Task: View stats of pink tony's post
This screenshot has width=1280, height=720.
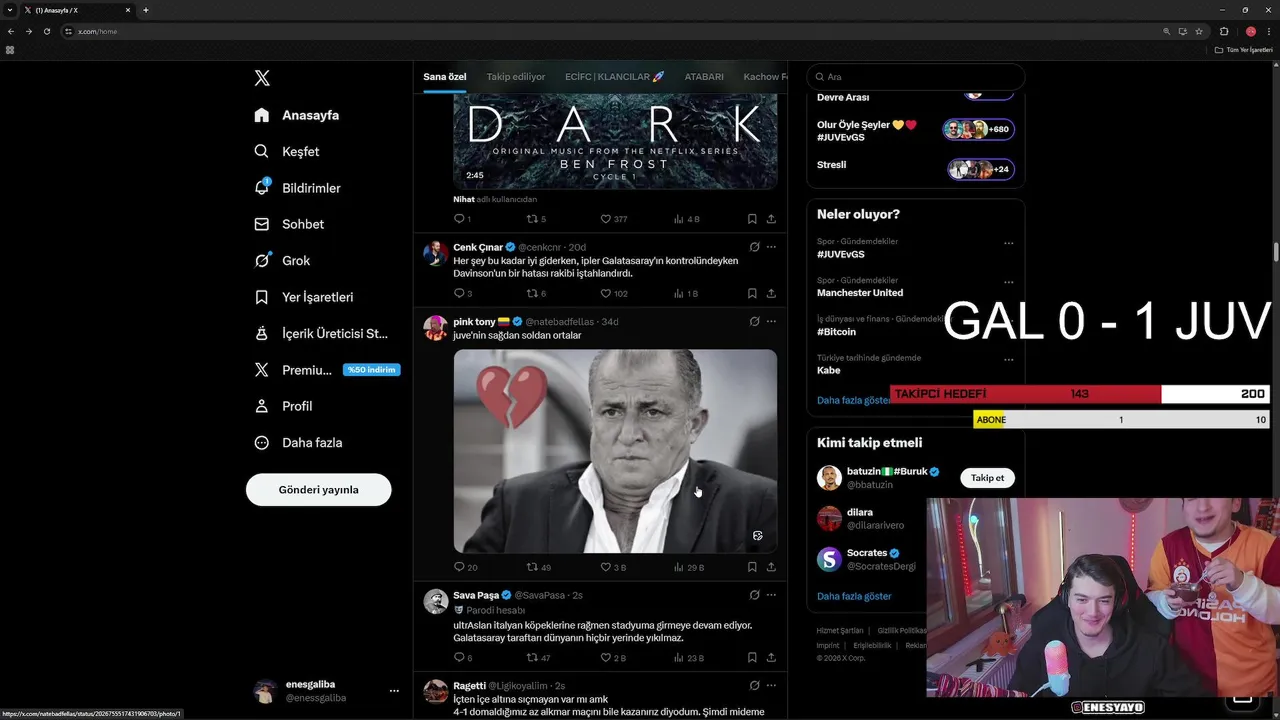Action: 689,567
